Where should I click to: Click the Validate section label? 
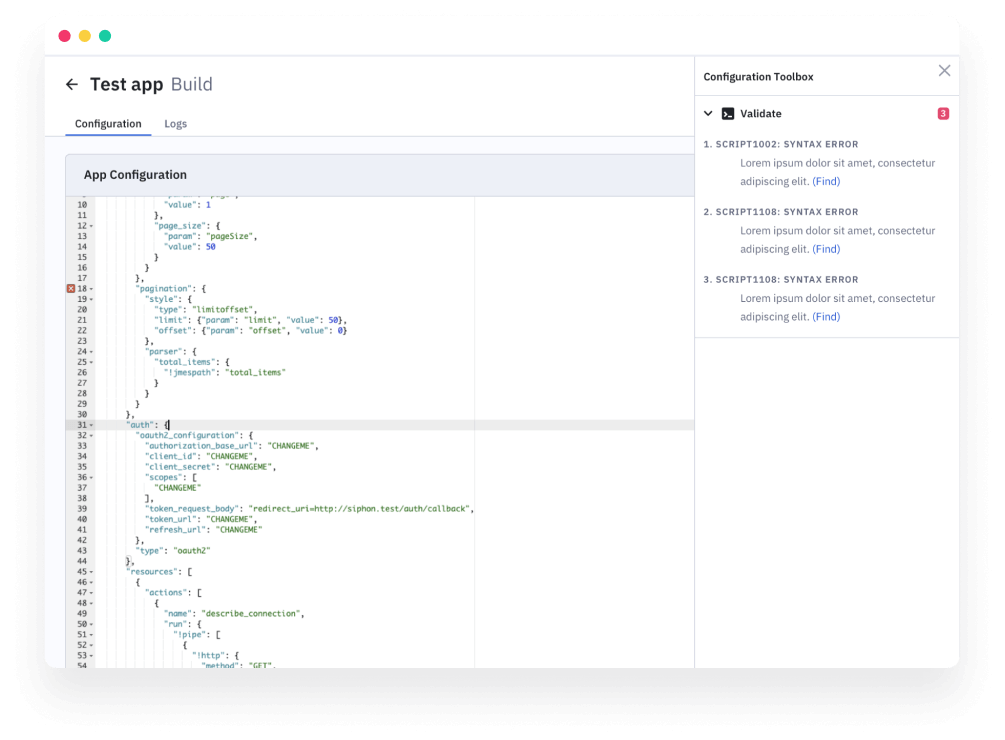click(x=761, y=113)
